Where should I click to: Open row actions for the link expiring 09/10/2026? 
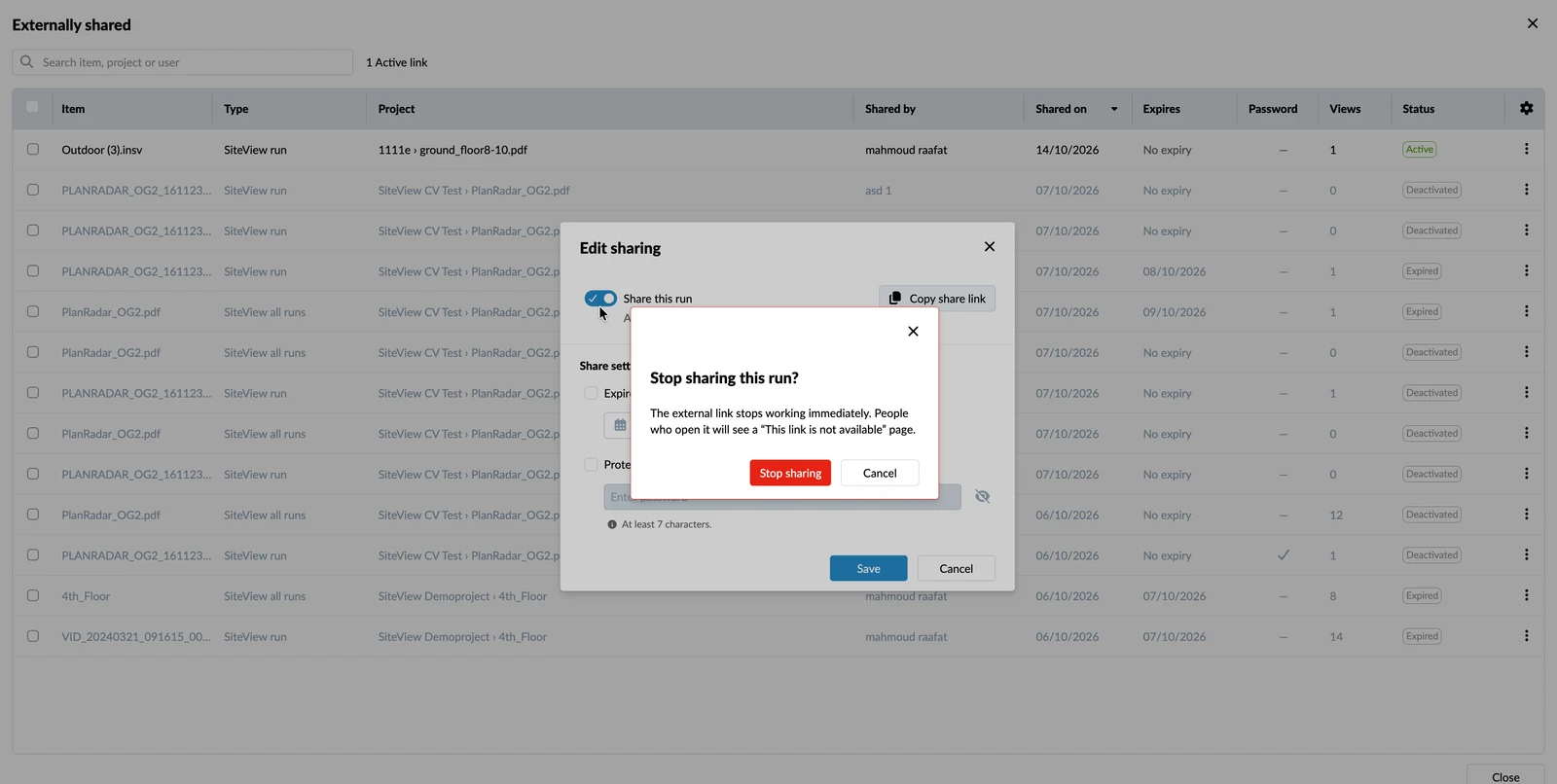[1526, 311]
